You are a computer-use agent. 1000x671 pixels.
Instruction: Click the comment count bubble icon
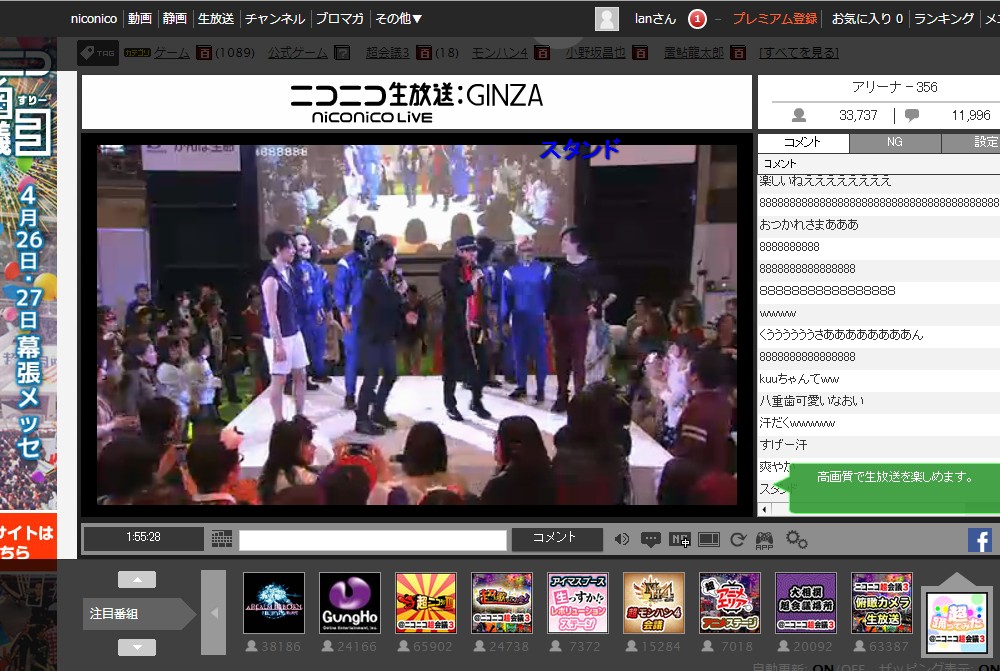[x=912, y=115]
